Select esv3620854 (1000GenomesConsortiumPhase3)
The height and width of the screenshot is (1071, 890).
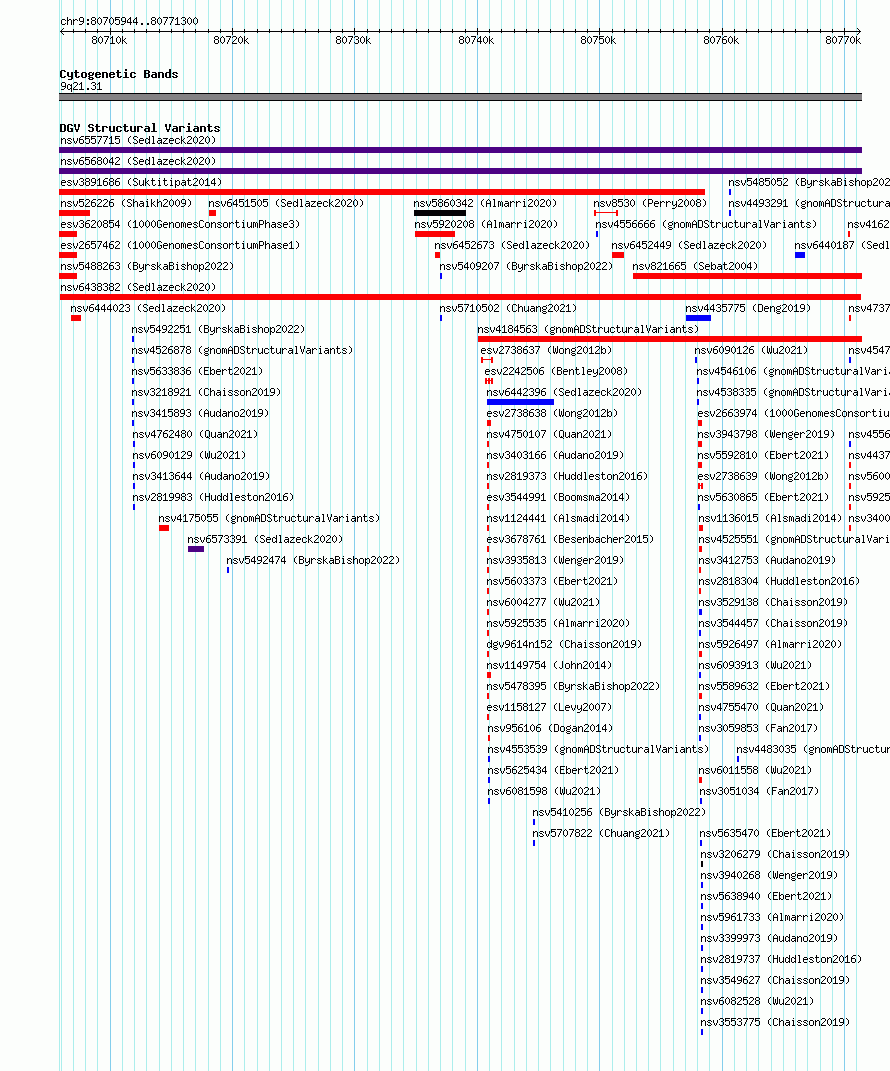[180, 224]
